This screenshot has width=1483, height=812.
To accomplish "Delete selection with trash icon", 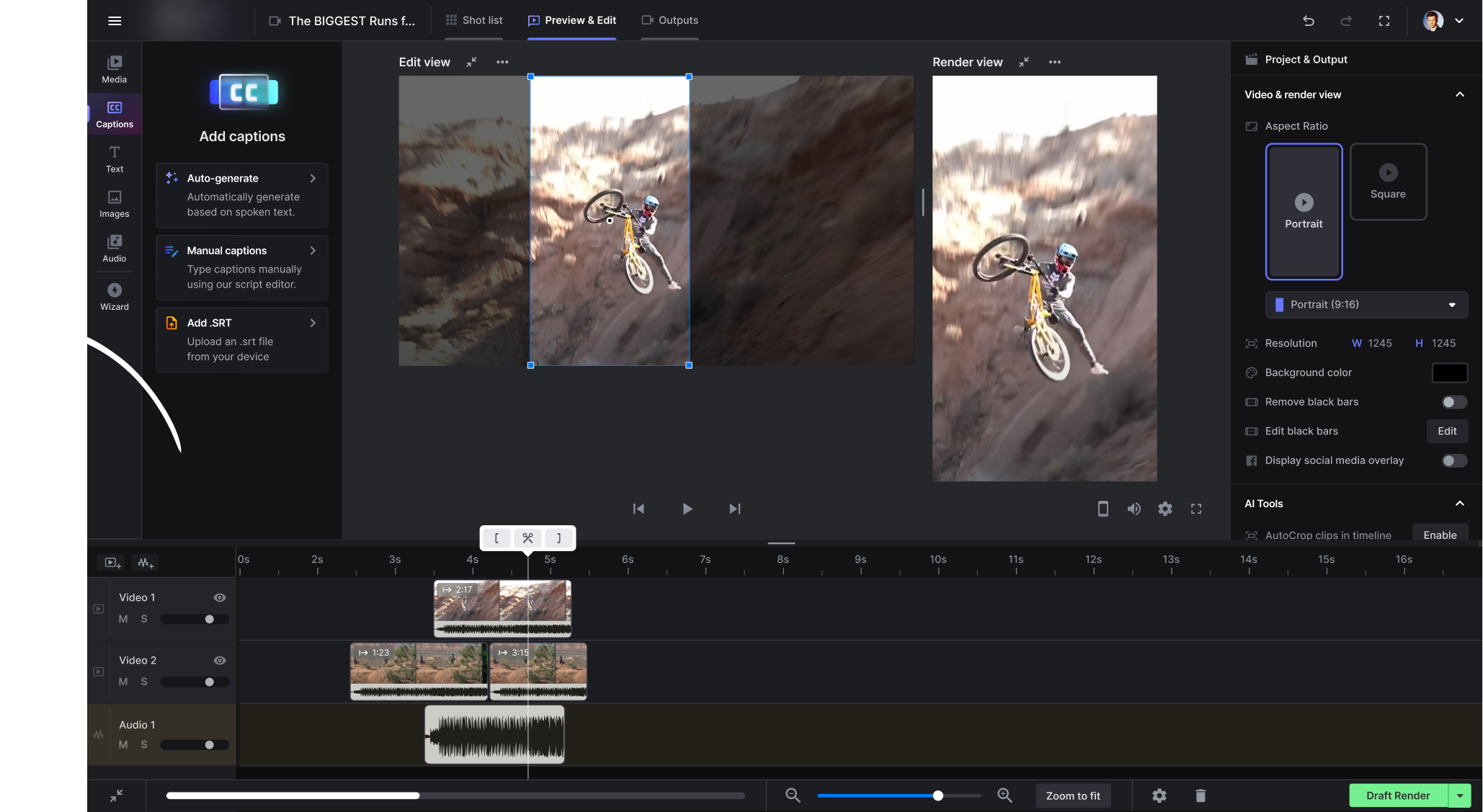I will point(1201,795).
